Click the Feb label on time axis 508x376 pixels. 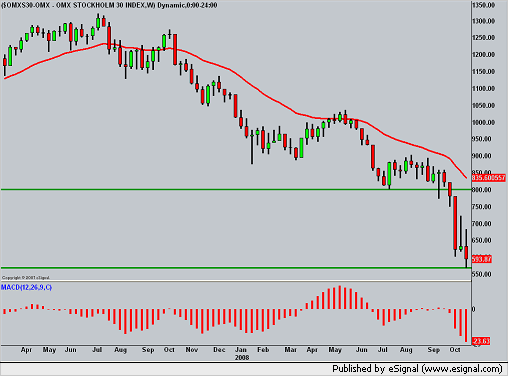click(x=263, y=350)
